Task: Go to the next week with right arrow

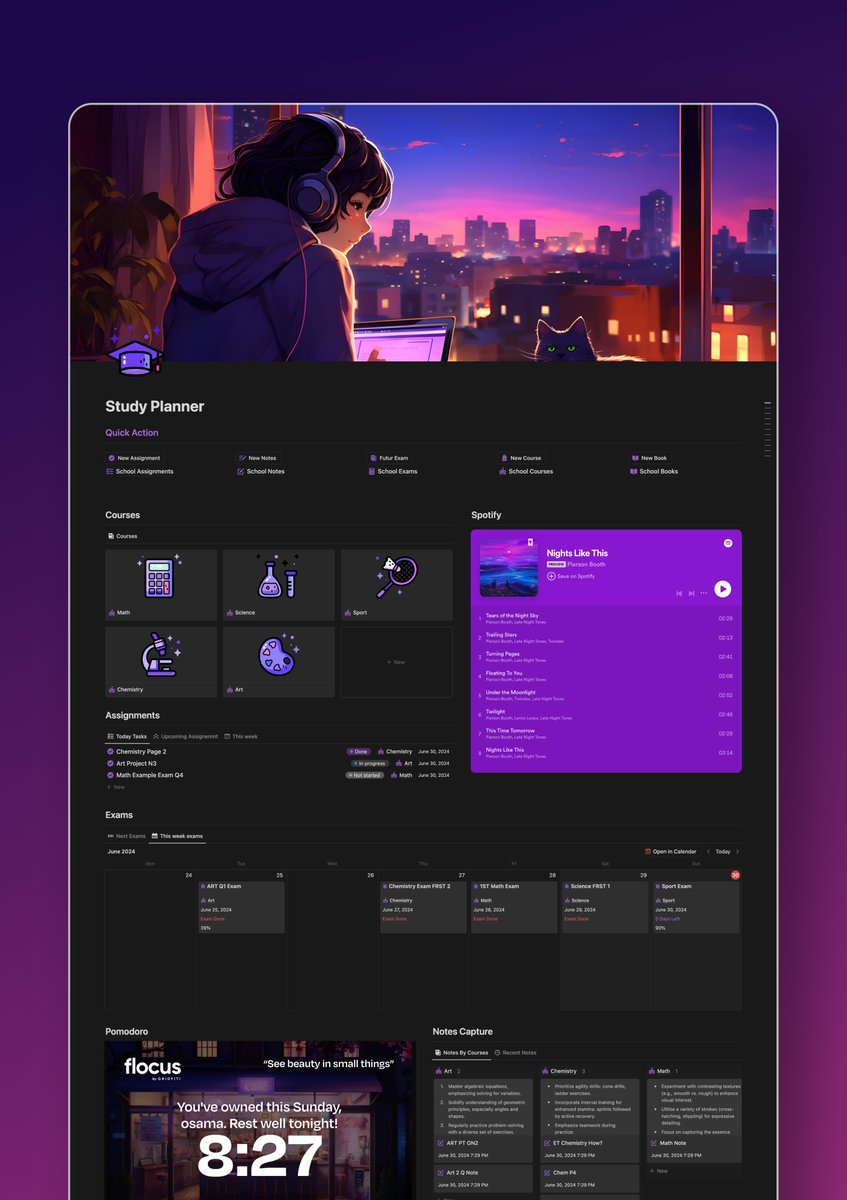Action: [737, 852]
